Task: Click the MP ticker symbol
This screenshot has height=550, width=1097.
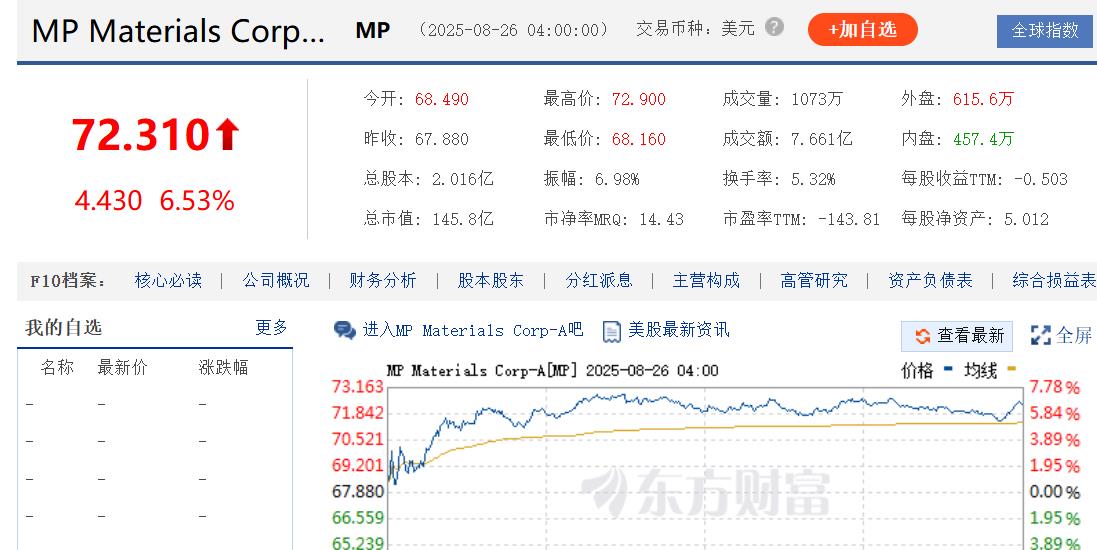Action: [x=373, y=30]
